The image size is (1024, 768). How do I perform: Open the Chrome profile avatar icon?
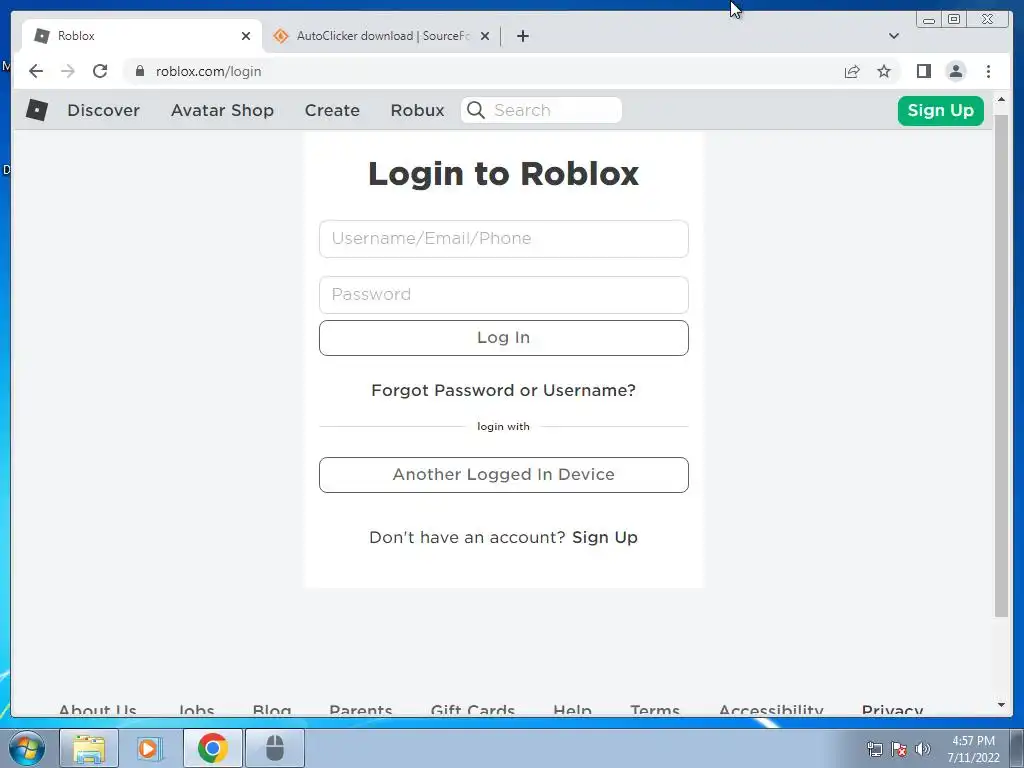[955, 71]
